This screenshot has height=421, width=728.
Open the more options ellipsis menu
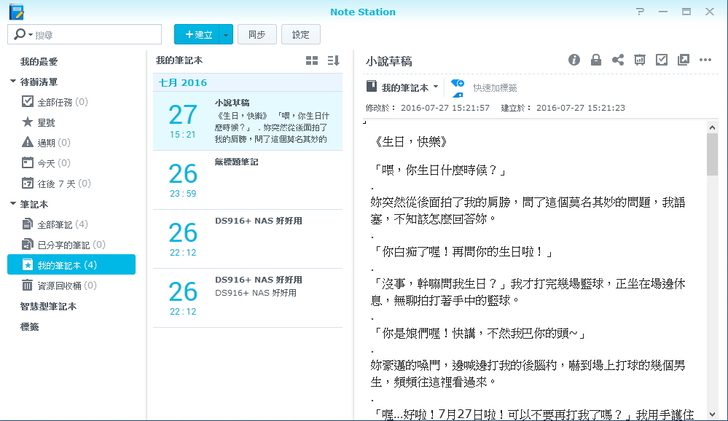706,60
